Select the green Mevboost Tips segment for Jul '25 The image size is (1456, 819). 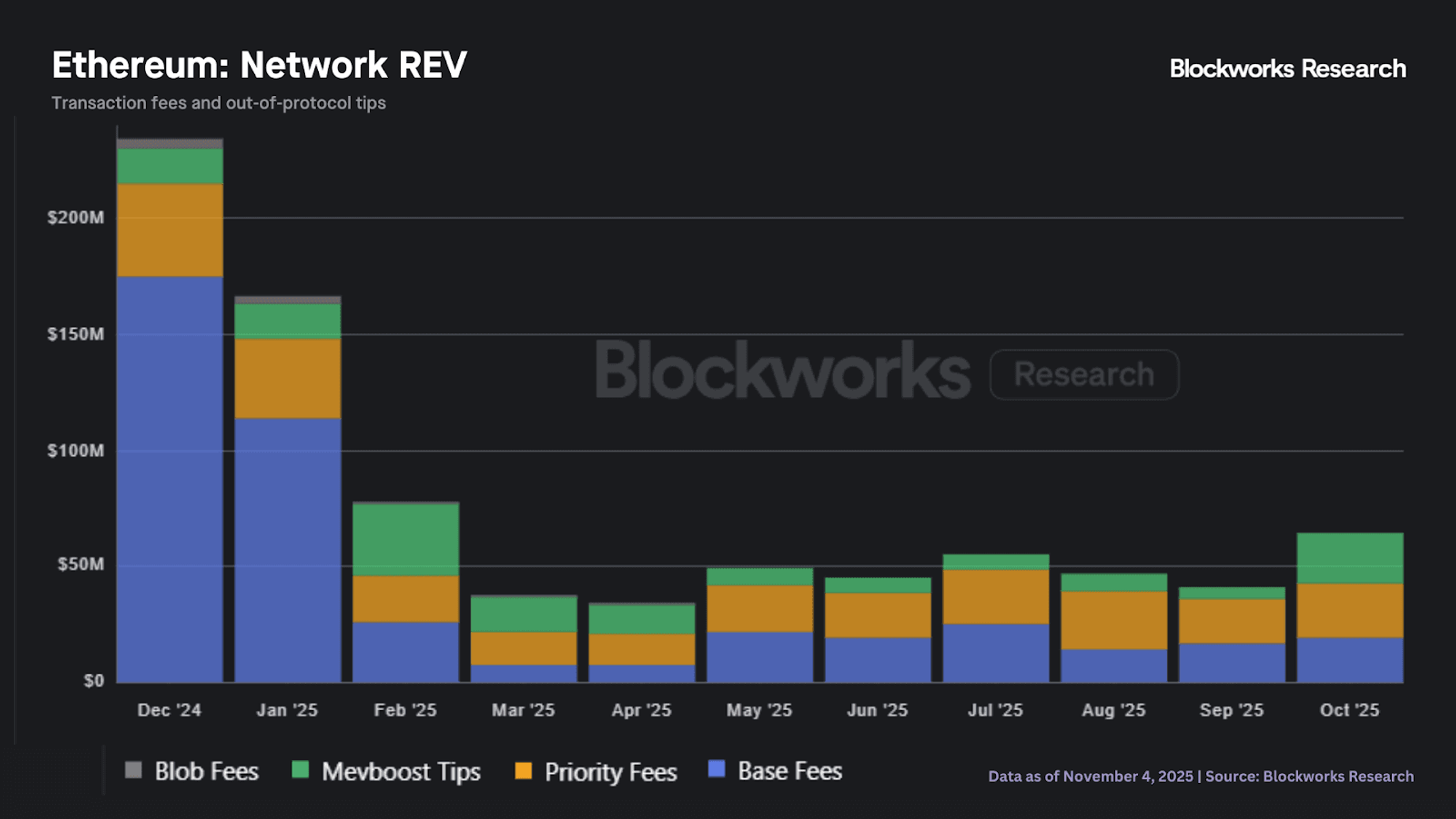point(996,563)
